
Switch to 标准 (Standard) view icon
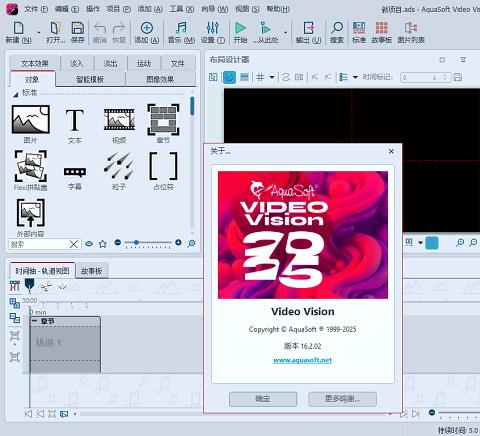359,28
